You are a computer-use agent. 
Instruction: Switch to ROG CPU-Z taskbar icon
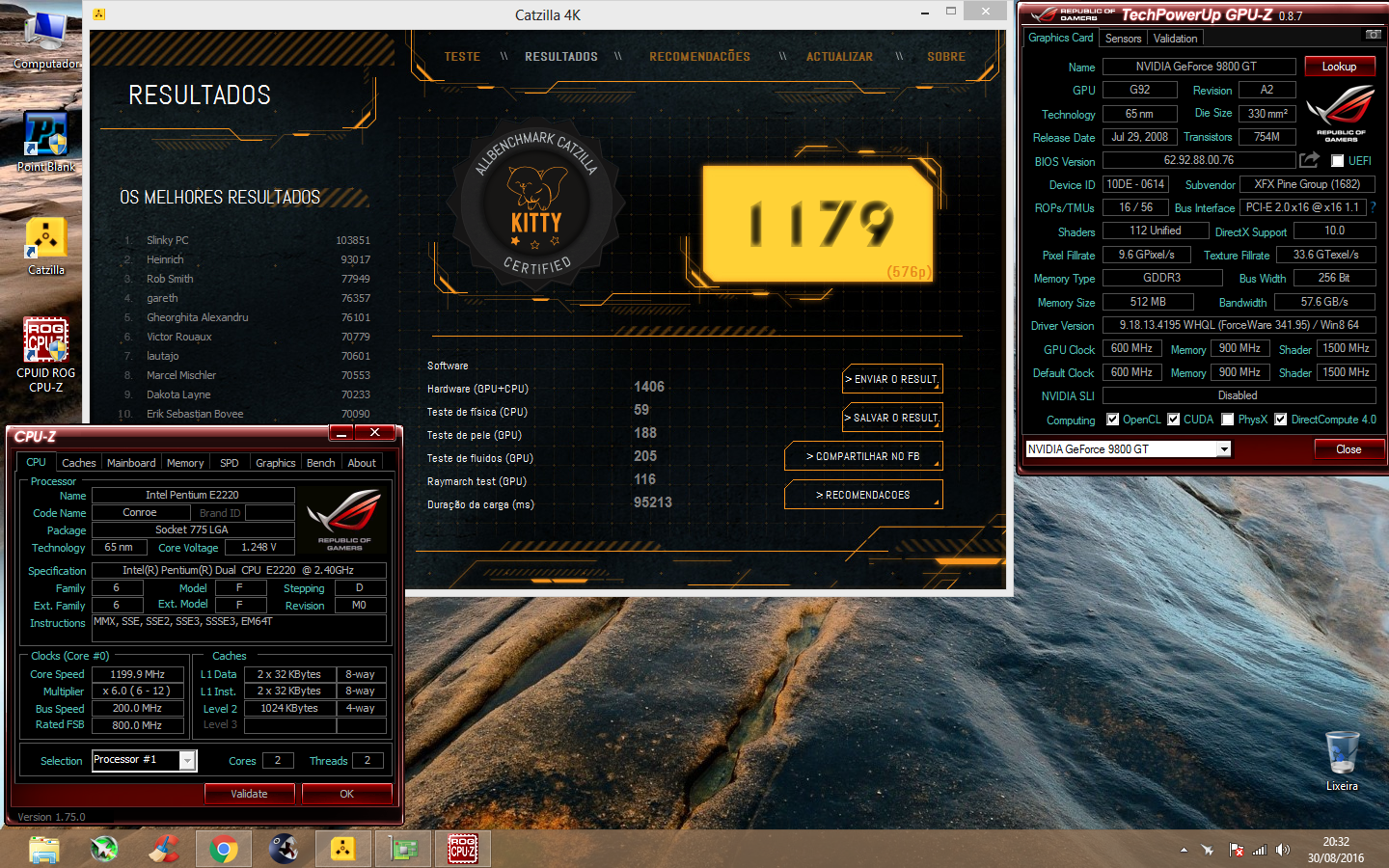tap(463, 849)
